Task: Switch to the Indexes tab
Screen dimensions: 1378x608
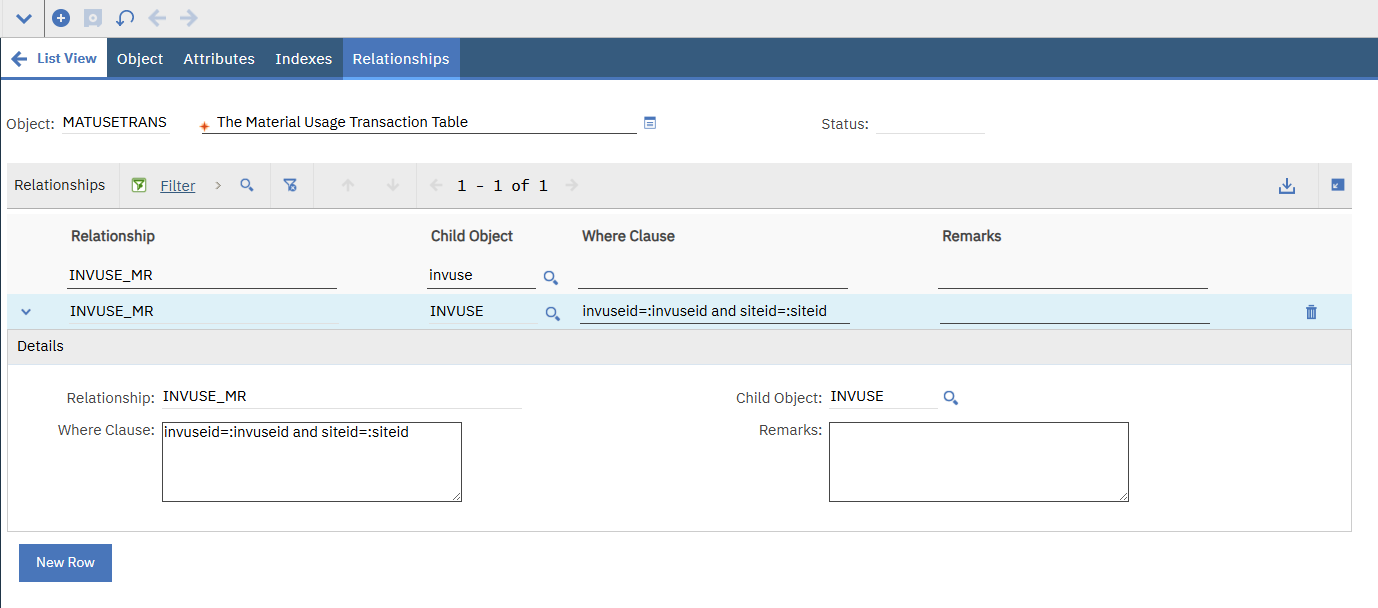Action: 303,59
